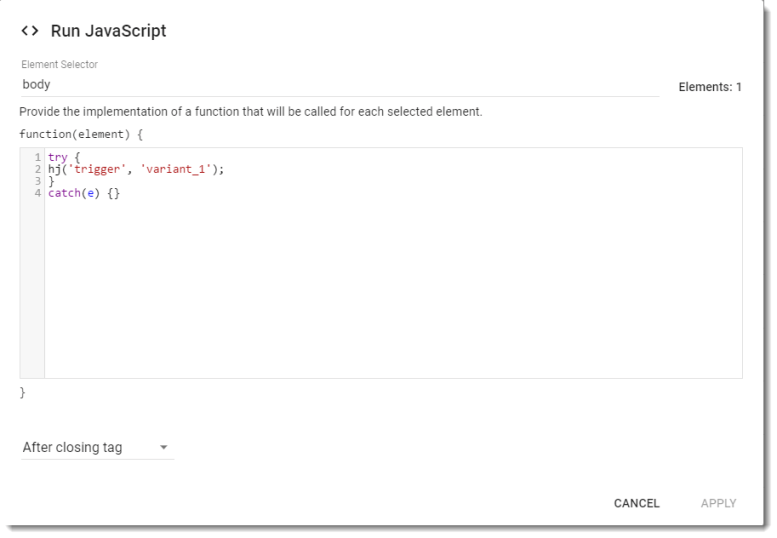Click the Element Selector field containing body
Image resolution: width=777 pixels, height=538 pixels.
click(x=340, y=85)
